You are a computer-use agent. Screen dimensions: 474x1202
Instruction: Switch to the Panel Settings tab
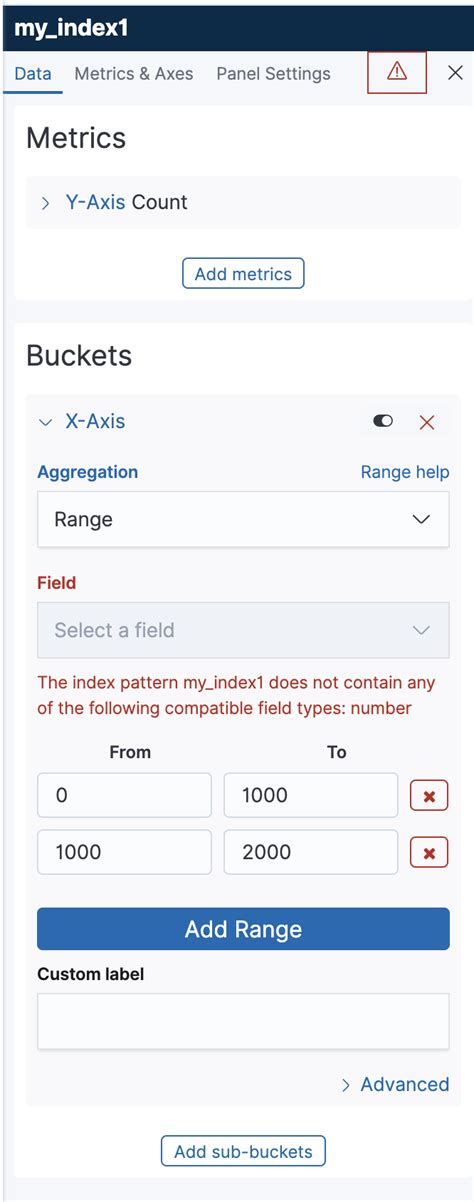pos(273,74)
